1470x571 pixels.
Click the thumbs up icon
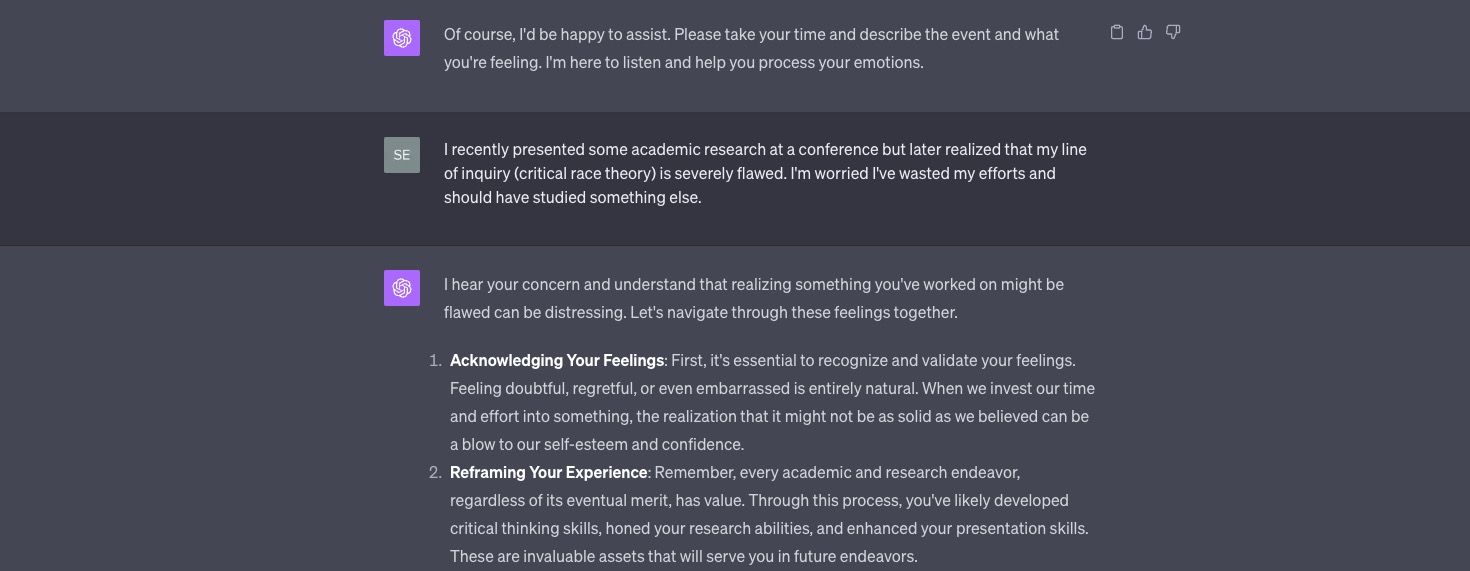point(1145,33)
